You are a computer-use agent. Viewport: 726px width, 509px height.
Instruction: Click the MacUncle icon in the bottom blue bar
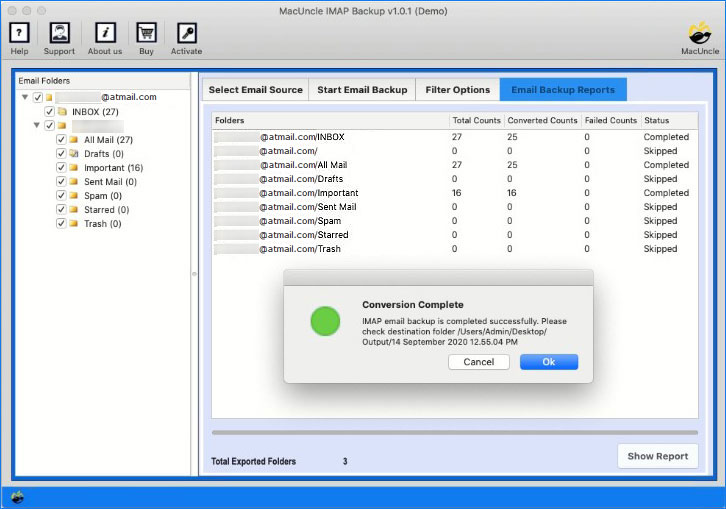coord(17,497)
